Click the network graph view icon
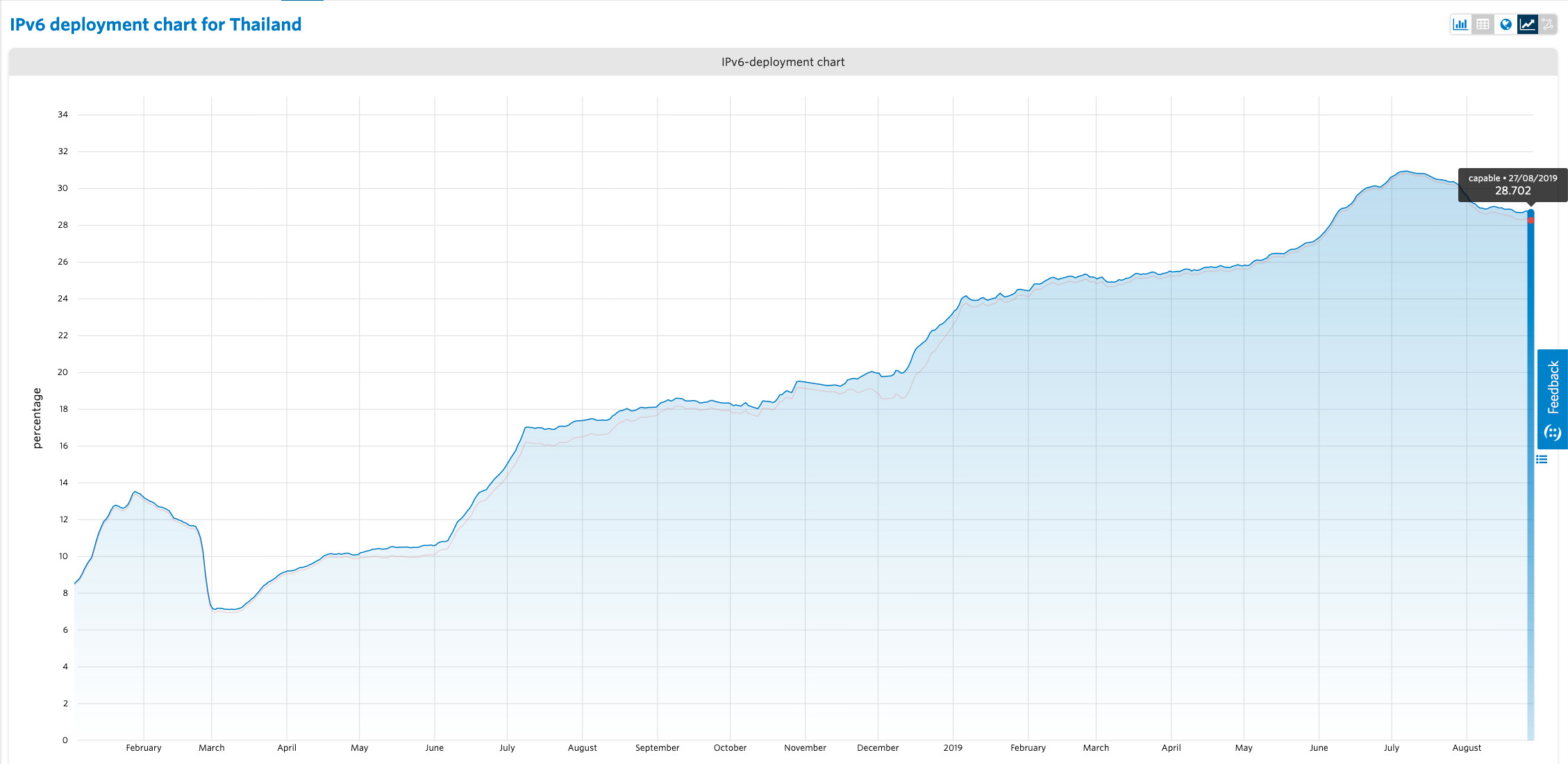The height and width of the screenshot is (764, 1568). point(1547,24)
